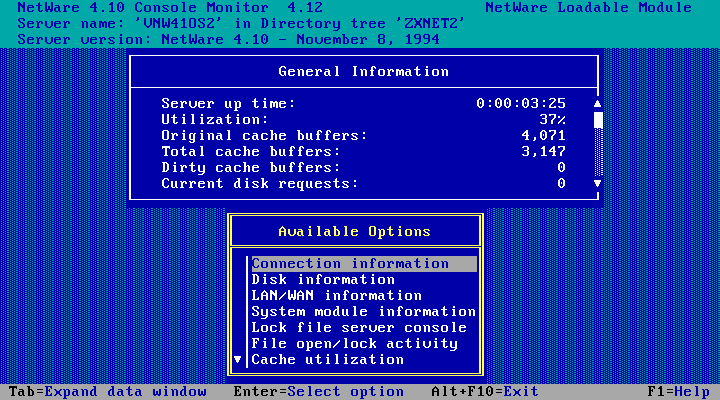Click the General Information scroll-down arrow
720x400 pixels.
coord(597,184)
